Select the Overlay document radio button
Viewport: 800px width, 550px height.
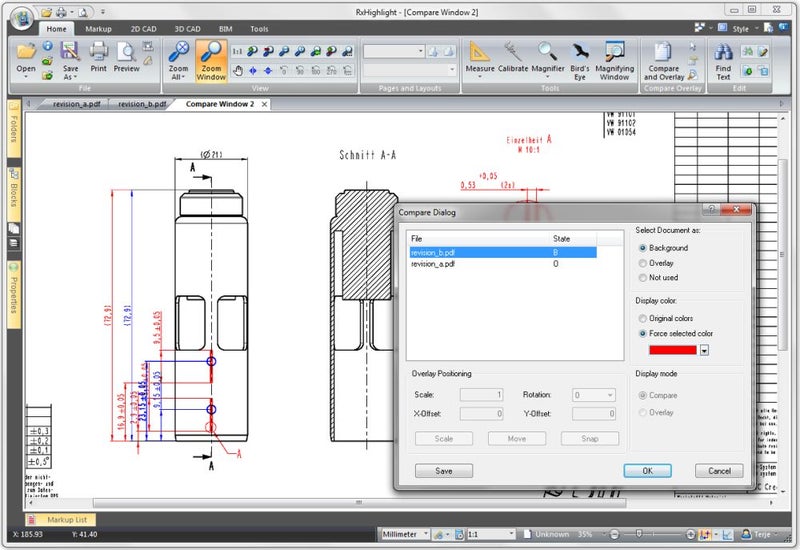(x=643, y=263)
